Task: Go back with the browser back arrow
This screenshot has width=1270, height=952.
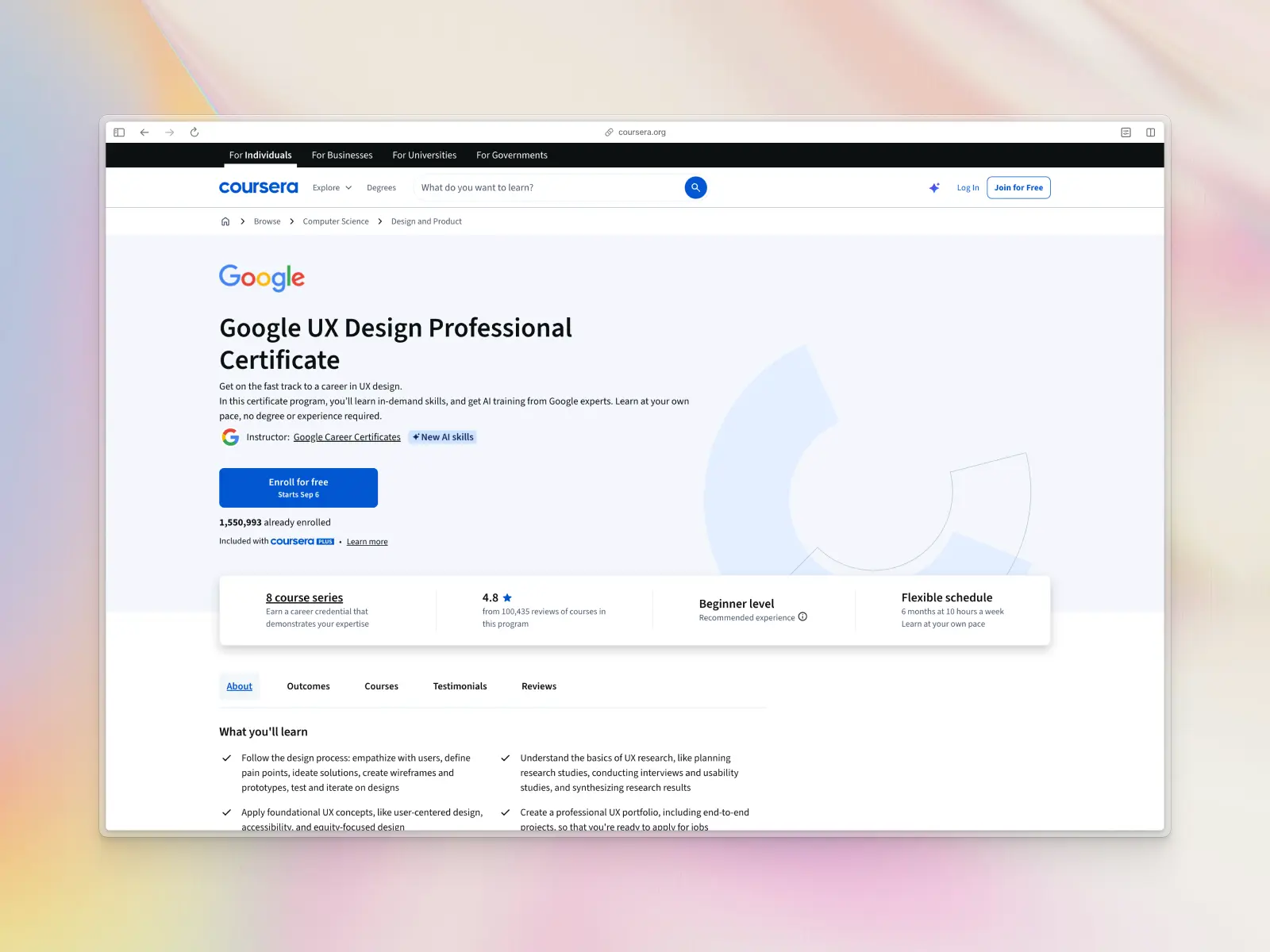Action: click(144, 132)
